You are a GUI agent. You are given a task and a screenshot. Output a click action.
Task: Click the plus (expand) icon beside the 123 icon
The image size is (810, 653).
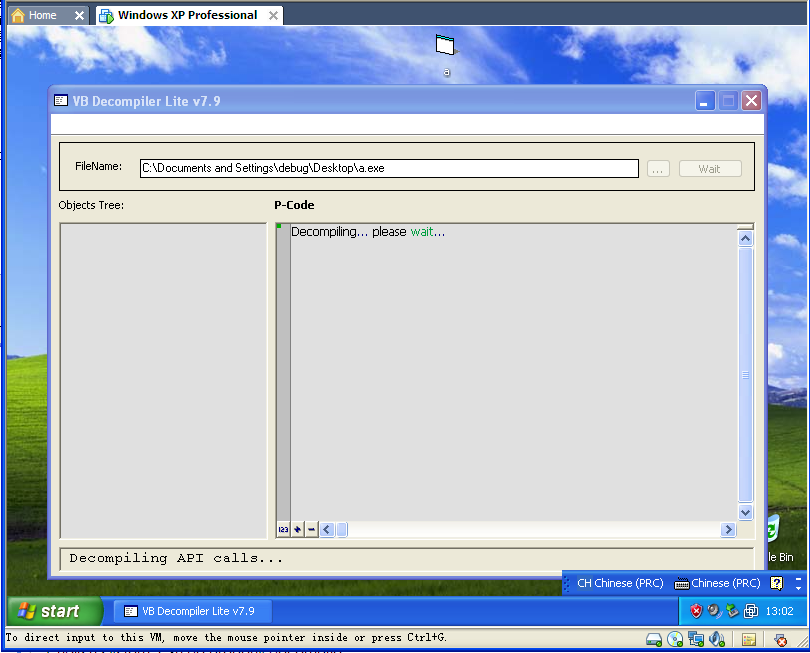point(298,530)
